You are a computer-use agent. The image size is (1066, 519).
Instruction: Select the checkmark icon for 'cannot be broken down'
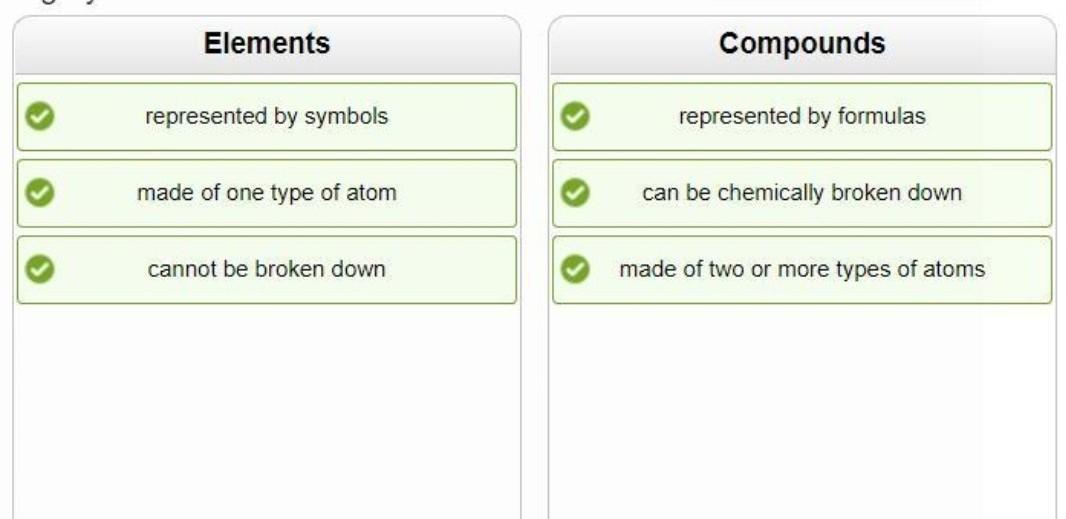point(39,269)
